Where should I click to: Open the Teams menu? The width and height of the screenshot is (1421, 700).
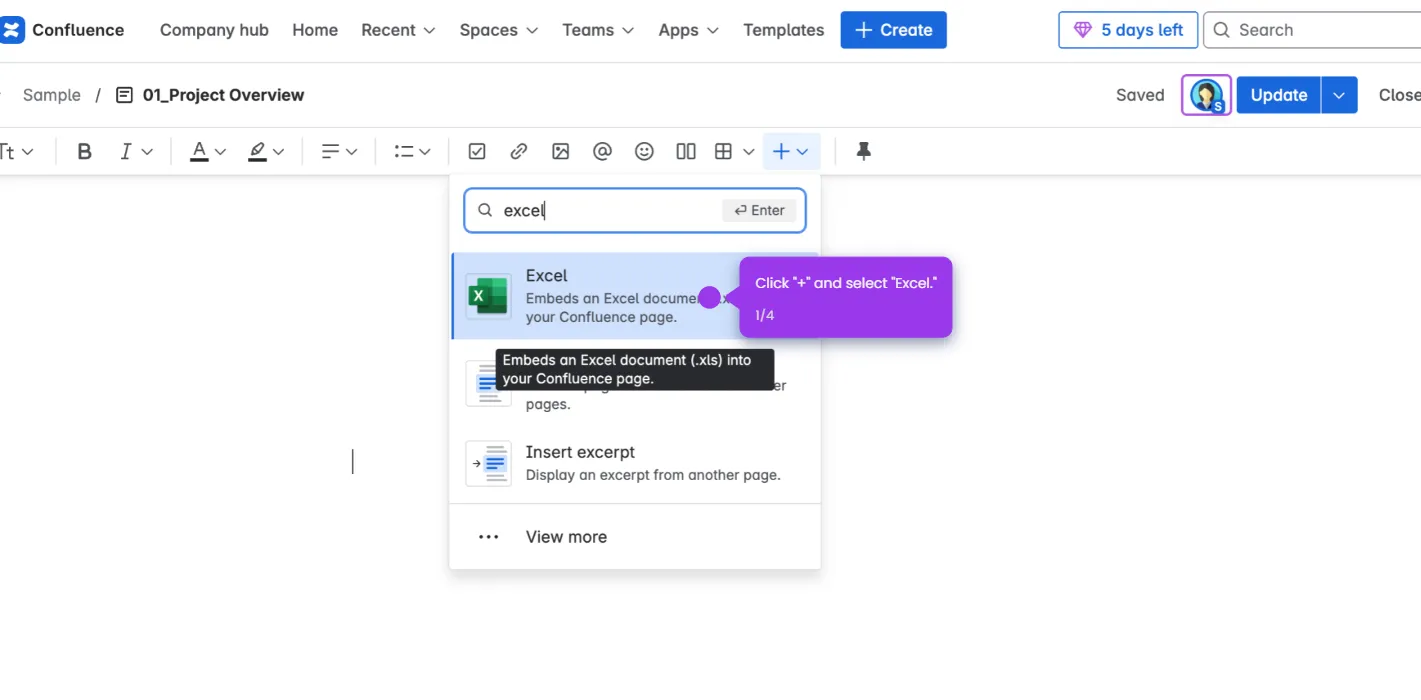pos(598,30)
